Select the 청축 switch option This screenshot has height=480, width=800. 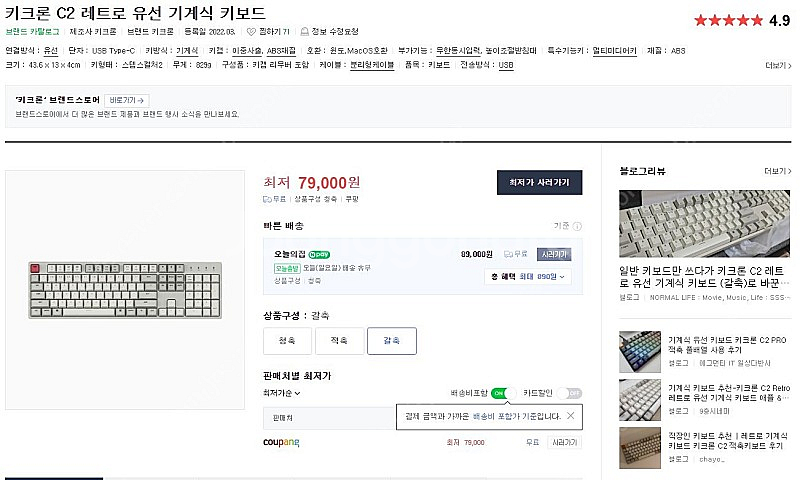pyautogui.click(x=287, y=341)
